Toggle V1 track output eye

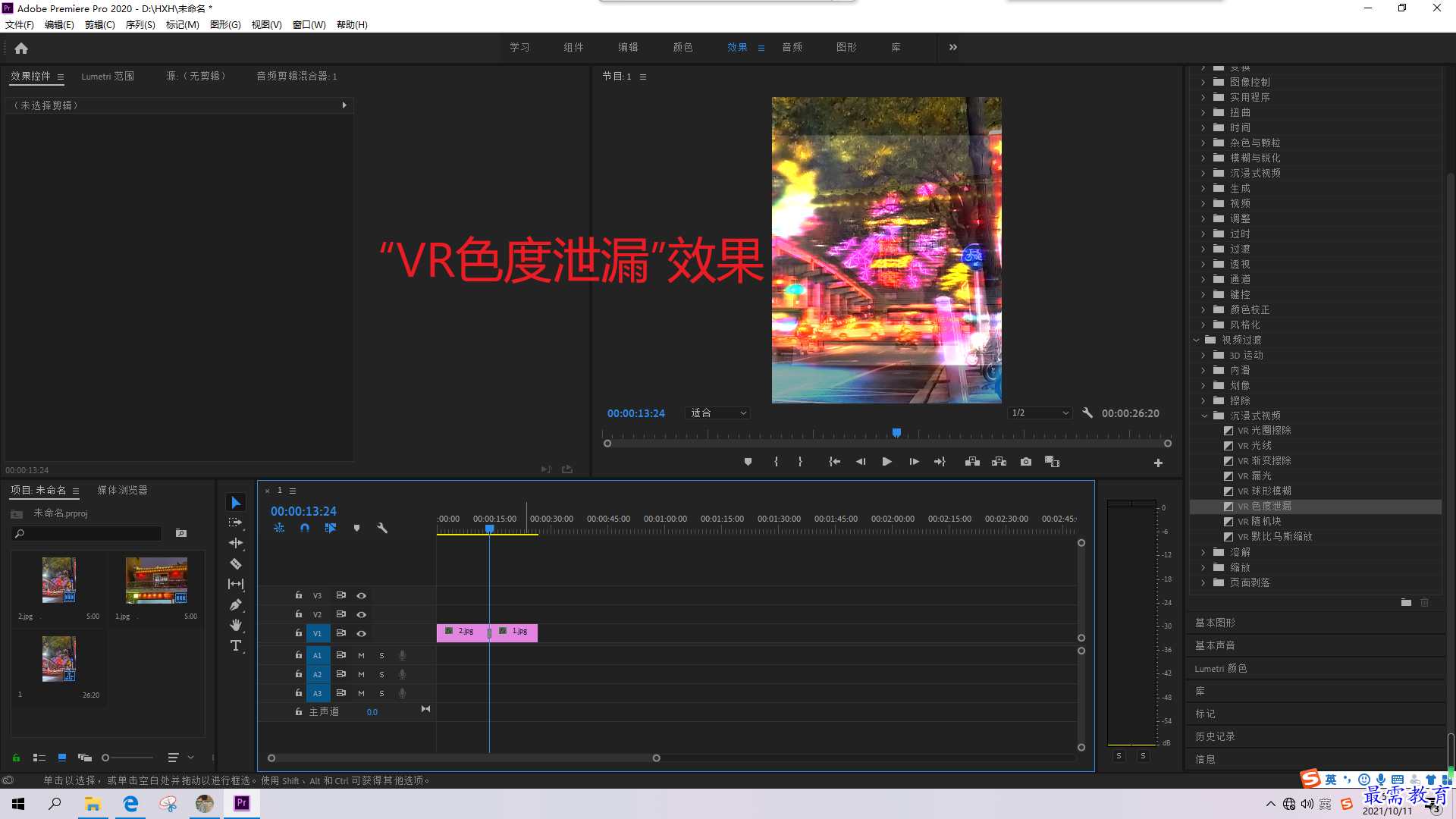click(x=362, y=634)
